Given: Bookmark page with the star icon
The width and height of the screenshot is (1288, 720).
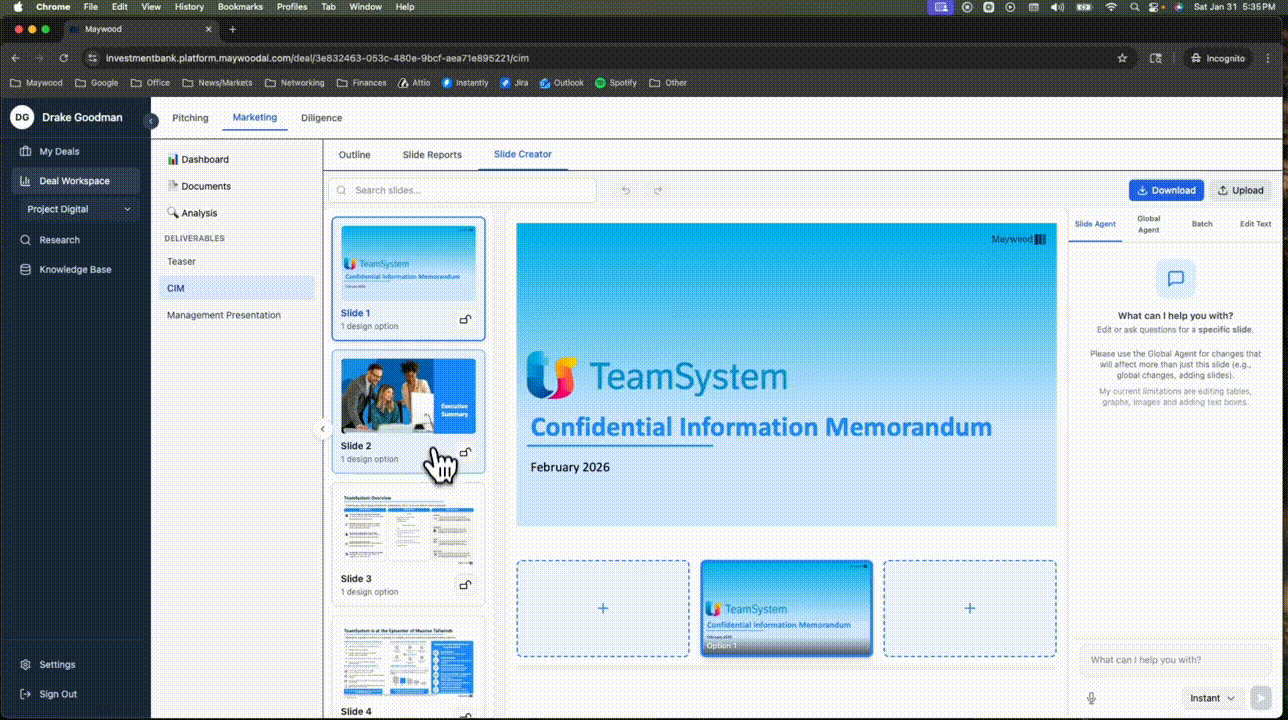Looking at the screenshot, I should coord(1122,58).
